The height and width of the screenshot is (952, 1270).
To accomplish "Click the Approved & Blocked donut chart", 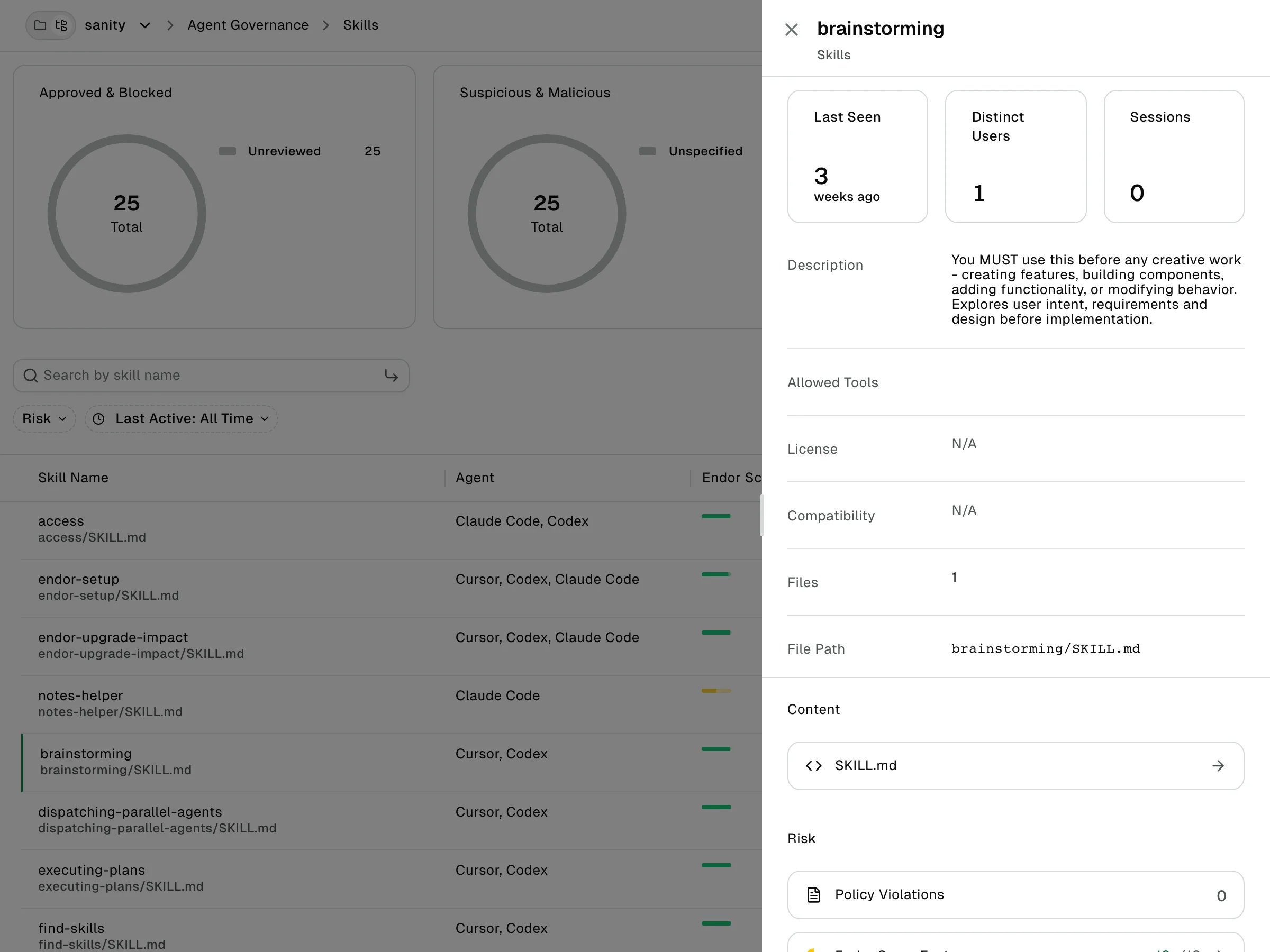I will pyautogui.click(x=126, y=214).
